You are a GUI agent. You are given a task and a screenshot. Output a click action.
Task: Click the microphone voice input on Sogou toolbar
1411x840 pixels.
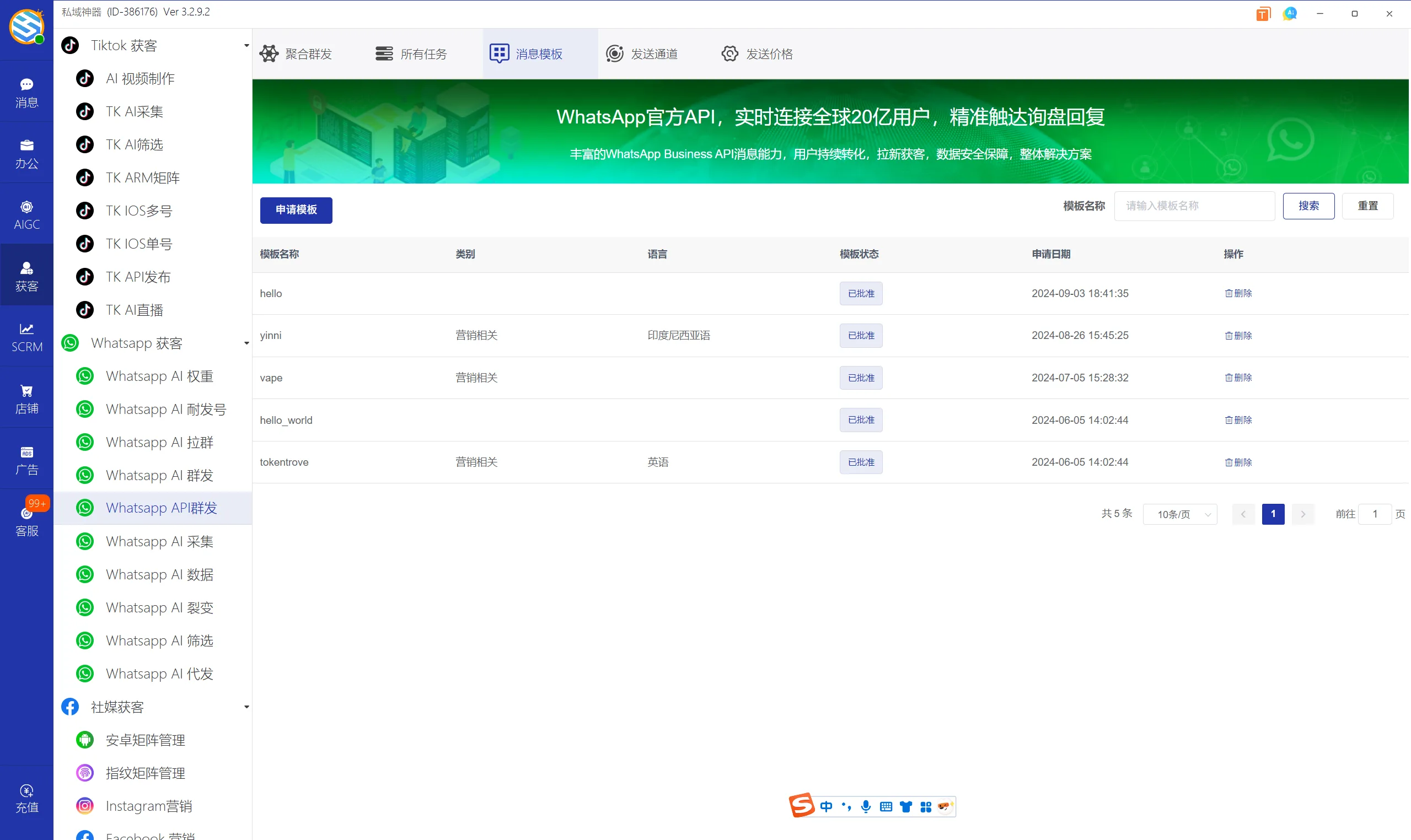pos(865,806)
